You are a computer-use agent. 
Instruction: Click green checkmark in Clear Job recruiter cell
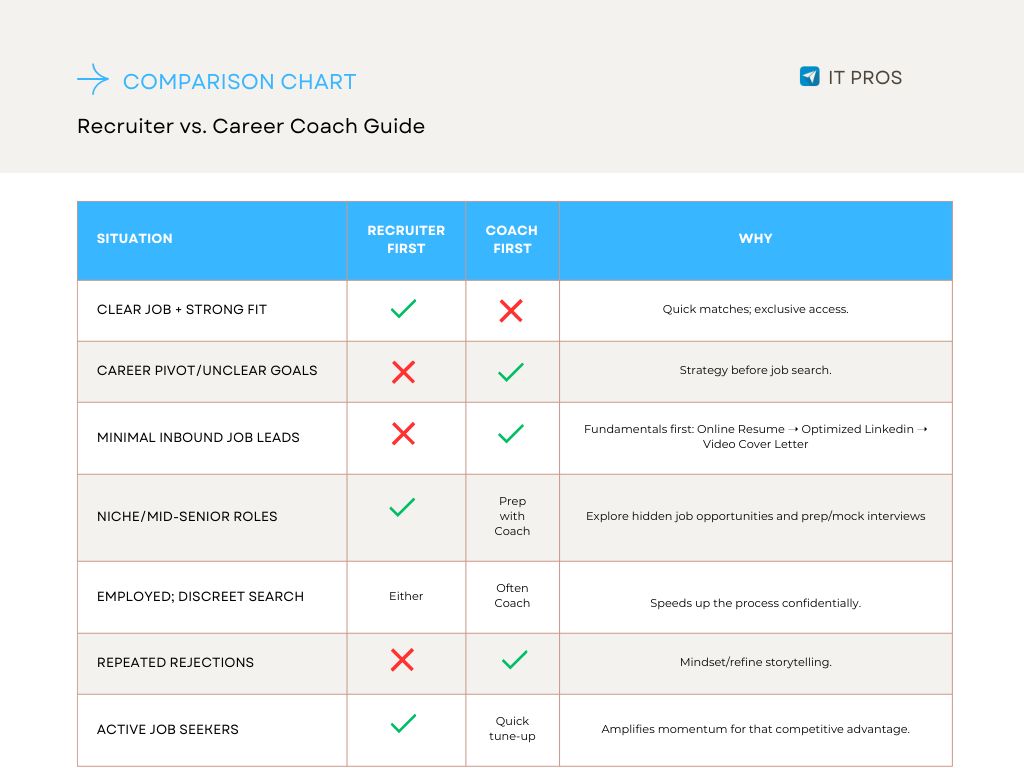tap(404, 309)
